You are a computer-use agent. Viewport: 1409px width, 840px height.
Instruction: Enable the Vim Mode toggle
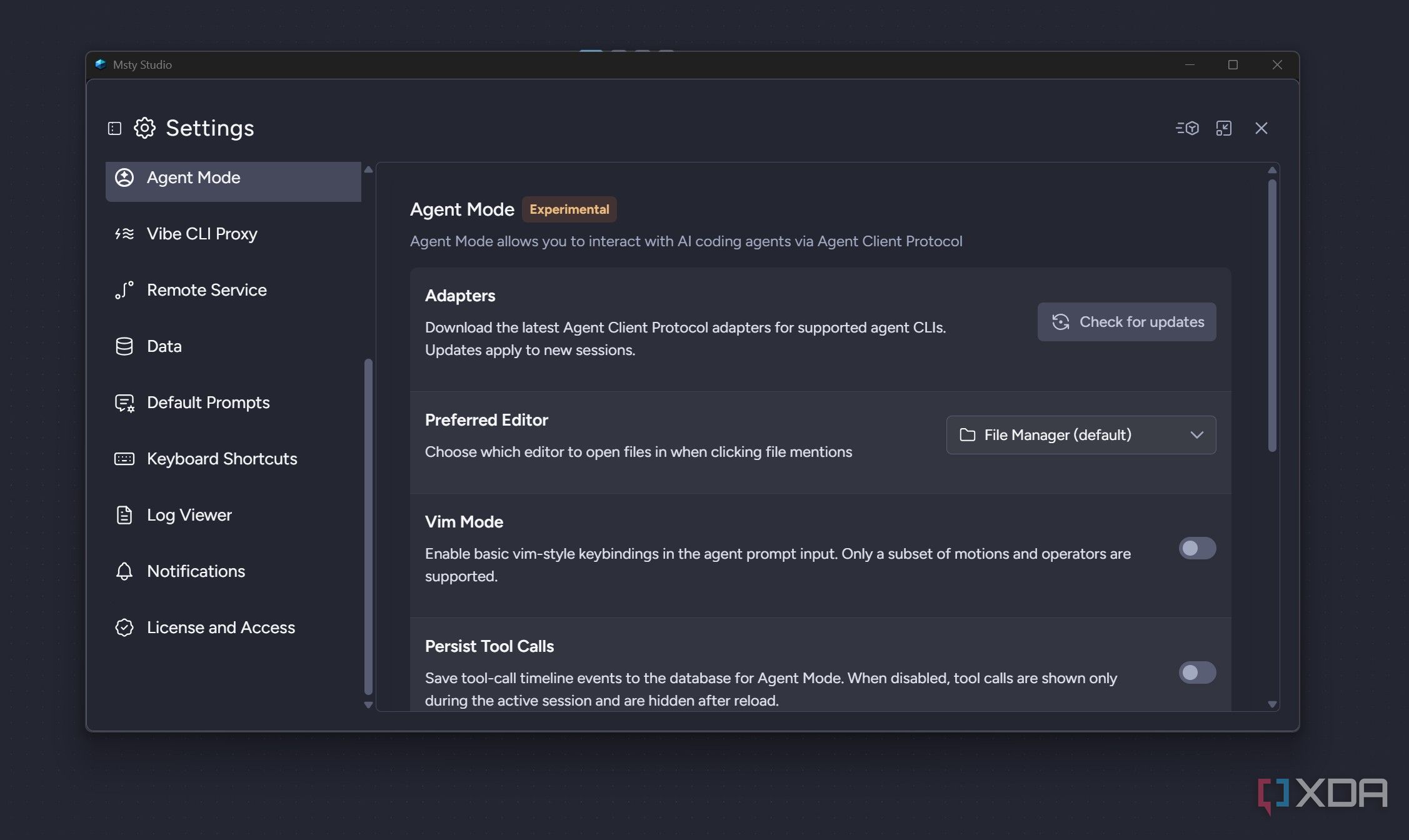tap(1197, 548)
